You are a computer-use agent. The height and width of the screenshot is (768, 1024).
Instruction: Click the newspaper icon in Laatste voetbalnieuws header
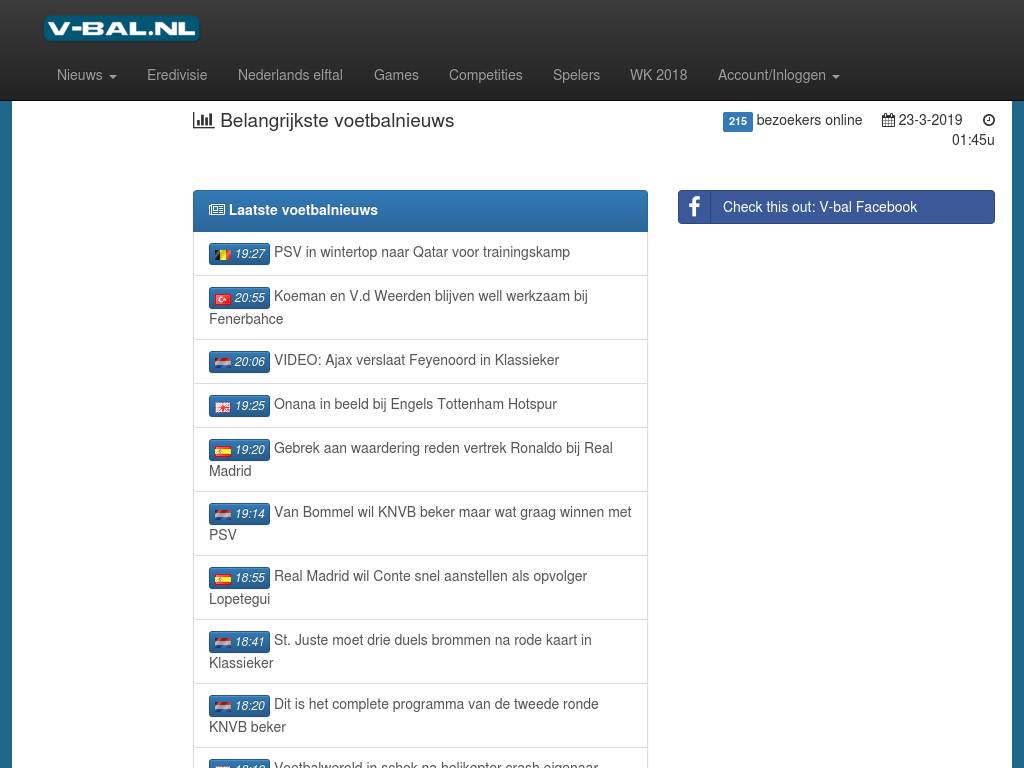pyautogui.click(x=217, y=210)
